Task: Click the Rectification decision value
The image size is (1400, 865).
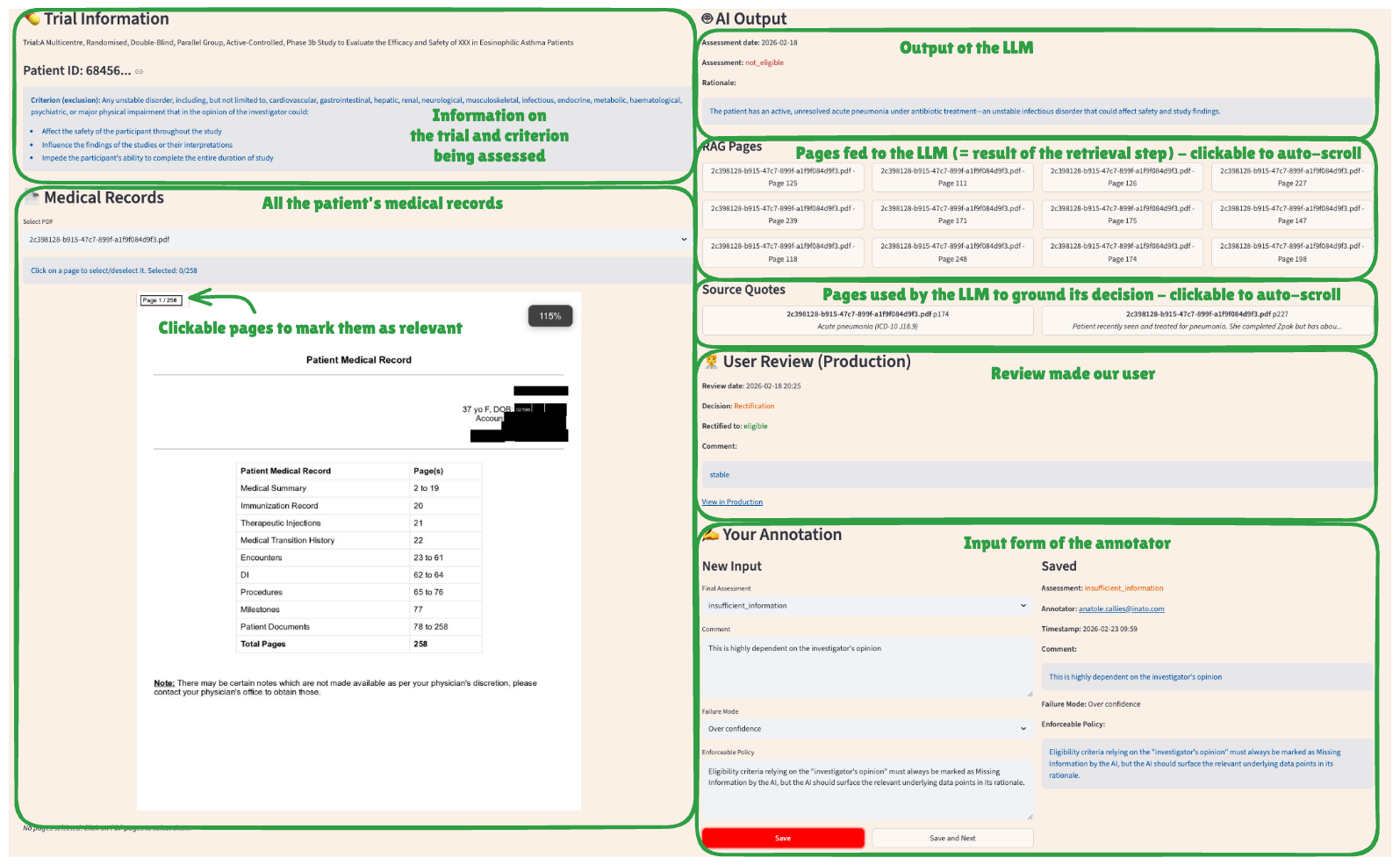Action: (x=754, y=406)
